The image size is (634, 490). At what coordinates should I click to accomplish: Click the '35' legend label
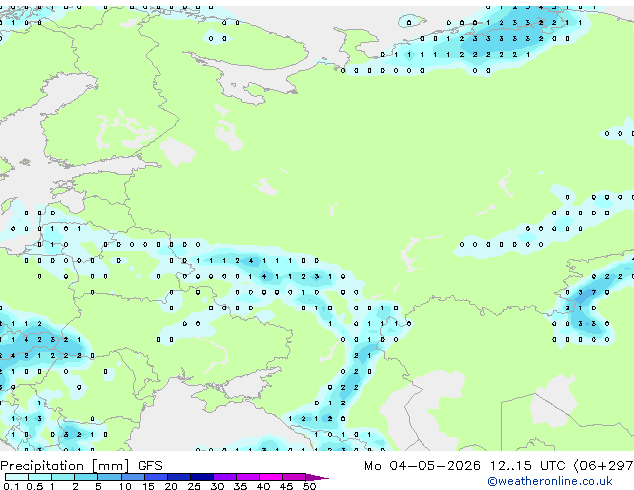click(x=240, y=486)
